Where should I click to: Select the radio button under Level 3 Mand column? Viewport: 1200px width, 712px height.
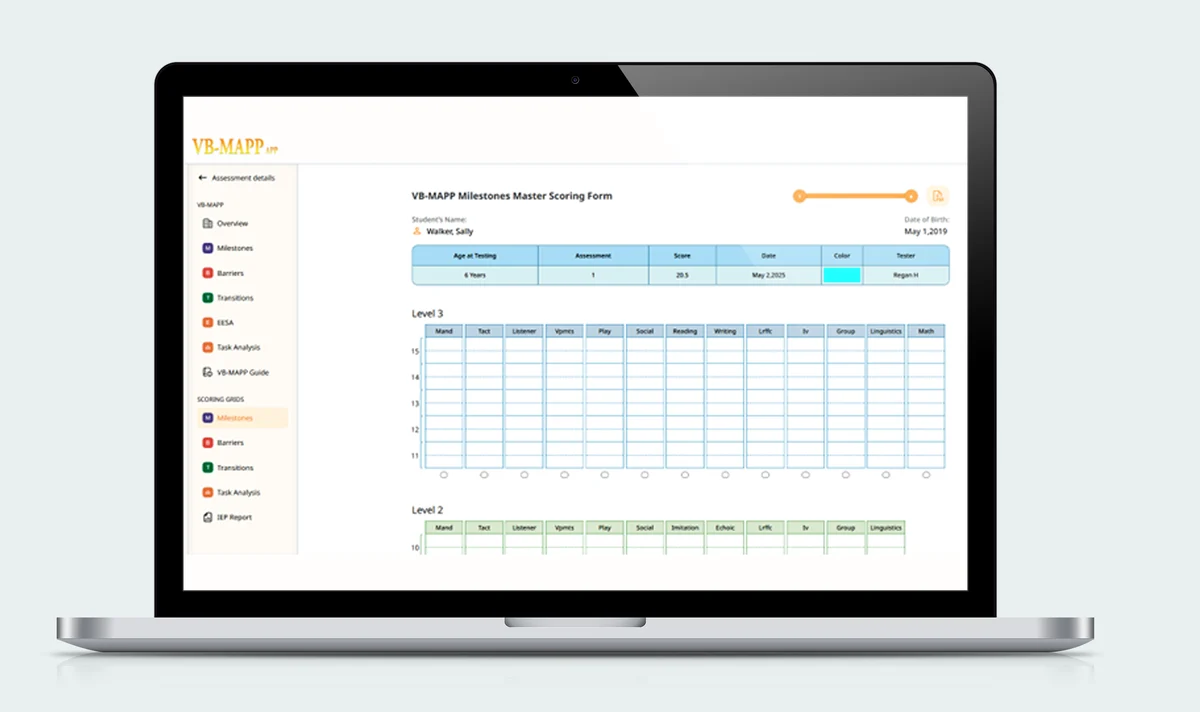444,475
